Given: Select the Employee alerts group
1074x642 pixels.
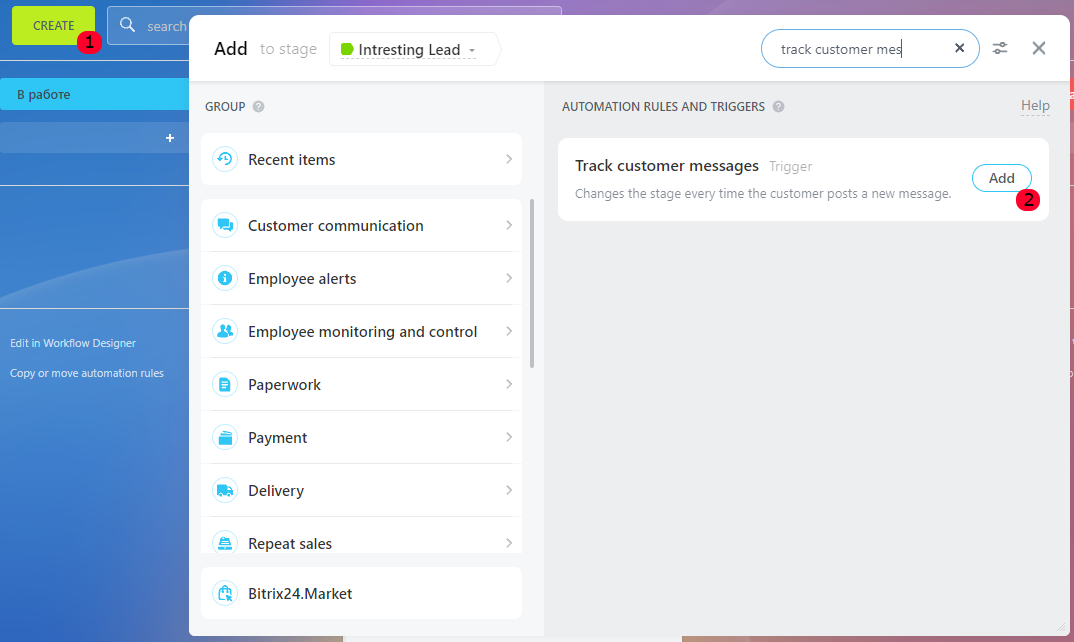Looking at the screenshot, I should (302, 279).
